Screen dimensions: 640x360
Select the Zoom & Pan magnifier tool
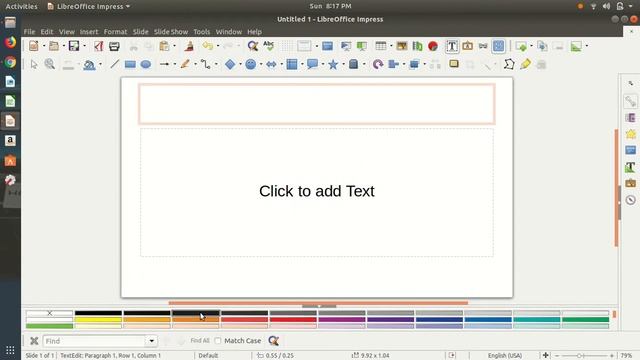coord(50,64)
